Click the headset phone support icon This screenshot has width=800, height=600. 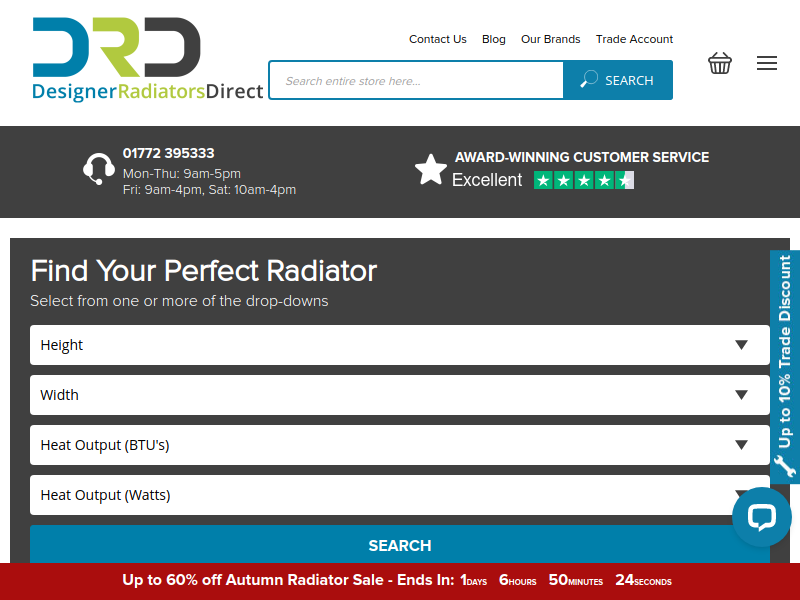tap(98, 169)
